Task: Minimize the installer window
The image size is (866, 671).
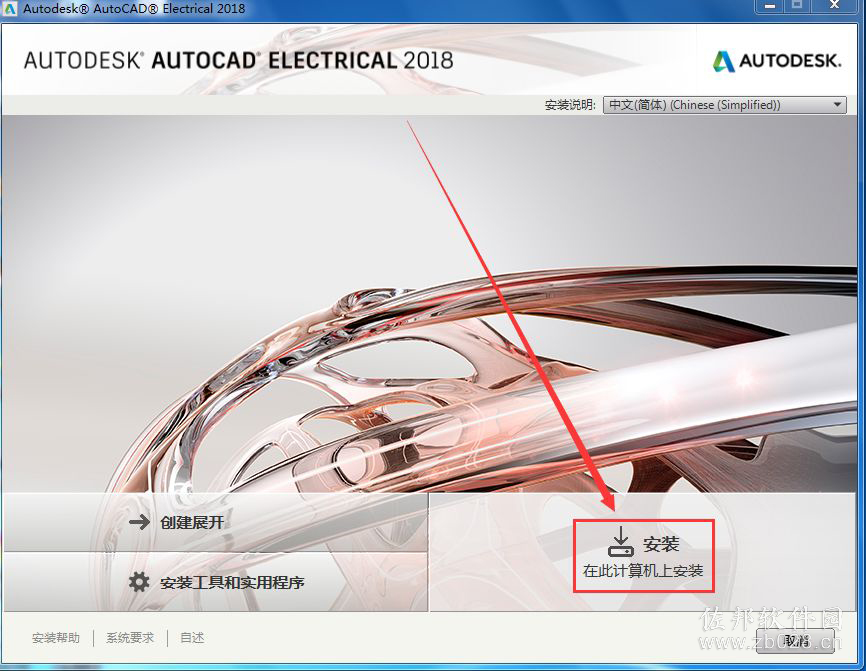Action: pyautogui.click(x=770, y=6)
